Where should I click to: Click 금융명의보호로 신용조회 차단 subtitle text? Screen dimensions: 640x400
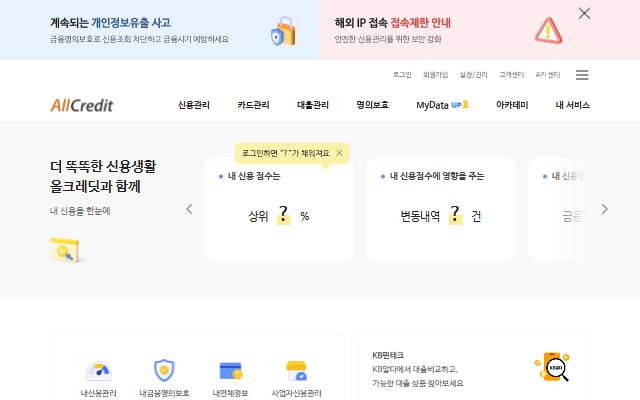pyautogui.click(x=139, y=39)
